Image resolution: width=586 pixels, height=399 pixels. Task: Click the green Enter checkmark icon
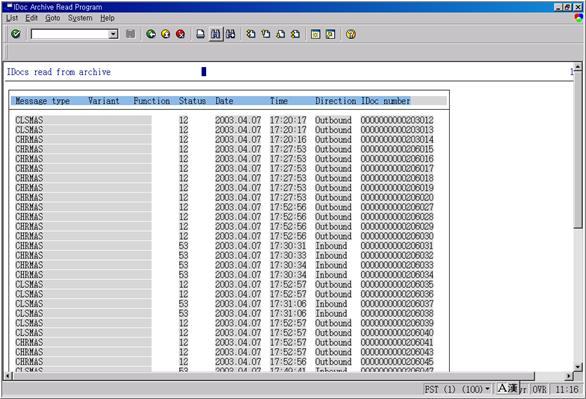[15, 34]
